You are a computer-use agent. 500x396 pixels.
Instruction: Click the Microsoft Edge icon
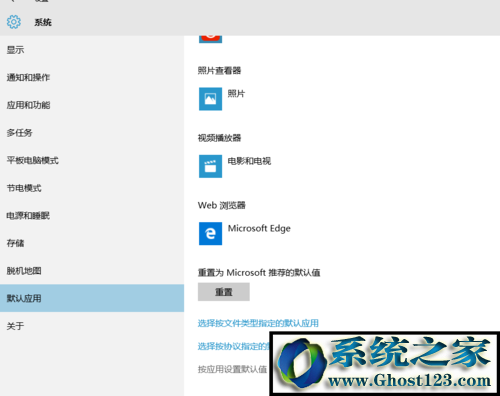210,233
